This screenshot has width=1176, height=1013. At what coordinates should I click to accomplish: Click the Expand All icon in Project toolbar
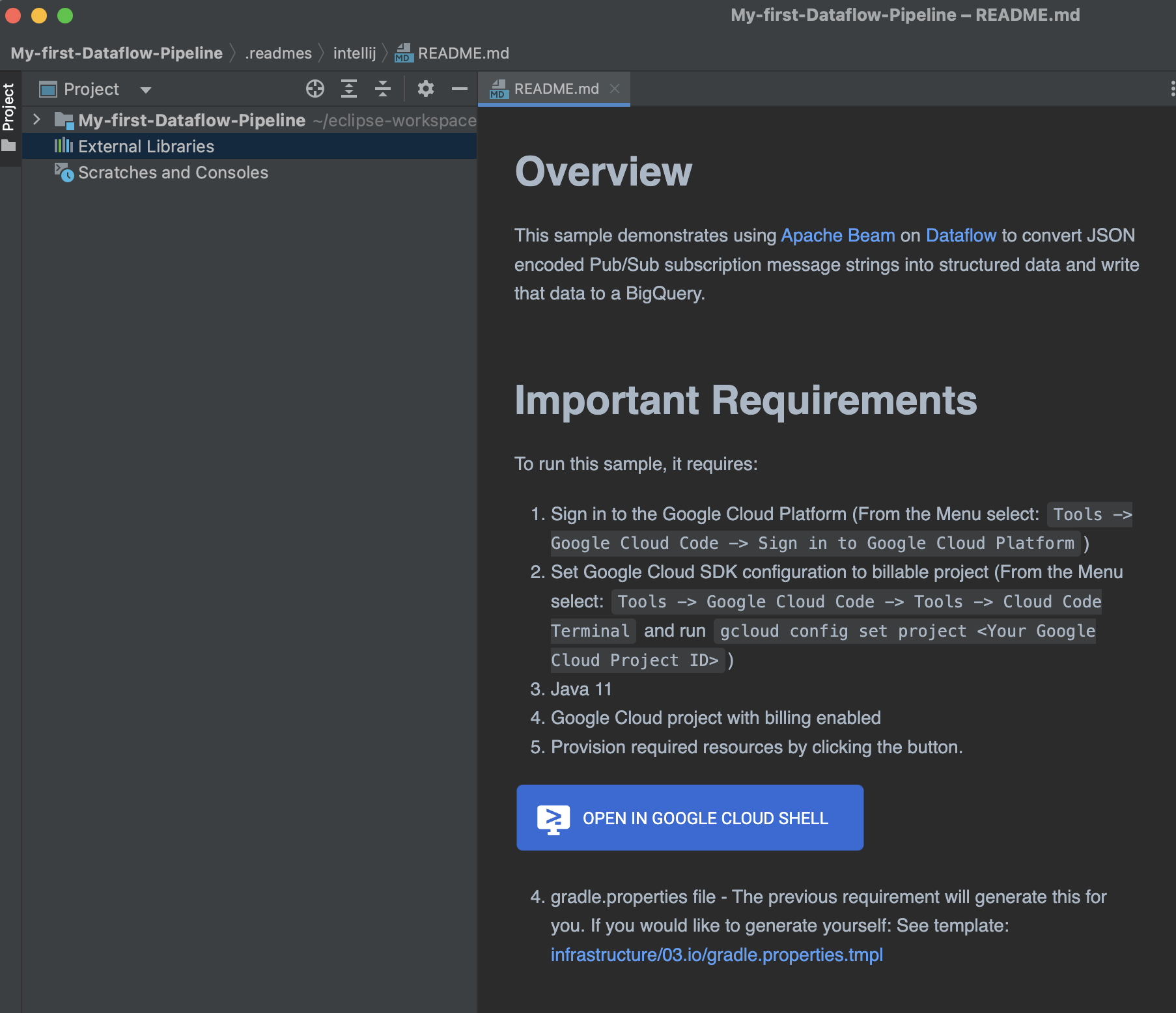click(x=349, y=89)
